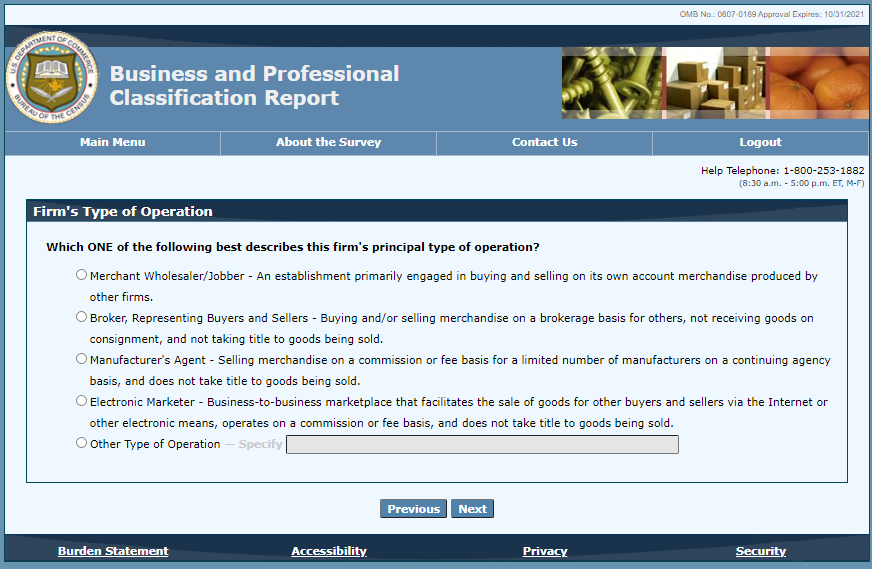View the Privacy footer link
The width and height of the screenshot is (872, 569).
point(545,551)
